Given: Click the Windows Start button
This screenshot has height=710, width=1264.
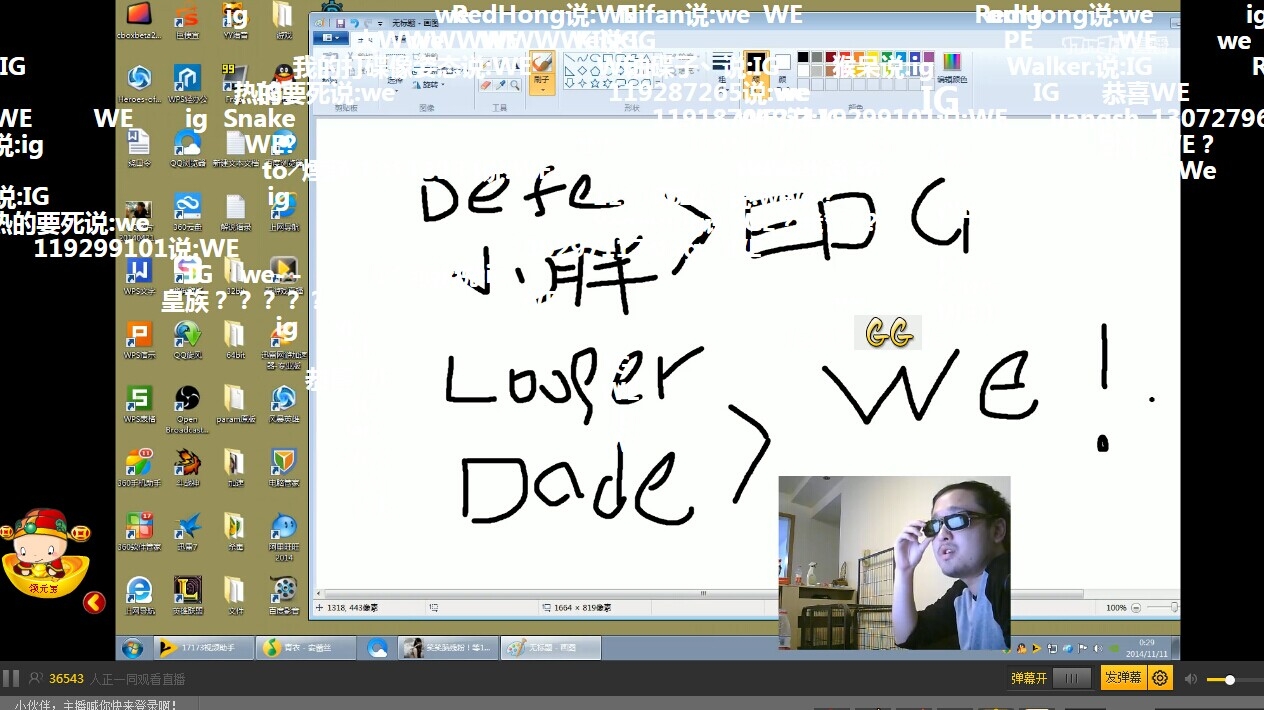Looking at the screenshot, I should click(132, 648).
